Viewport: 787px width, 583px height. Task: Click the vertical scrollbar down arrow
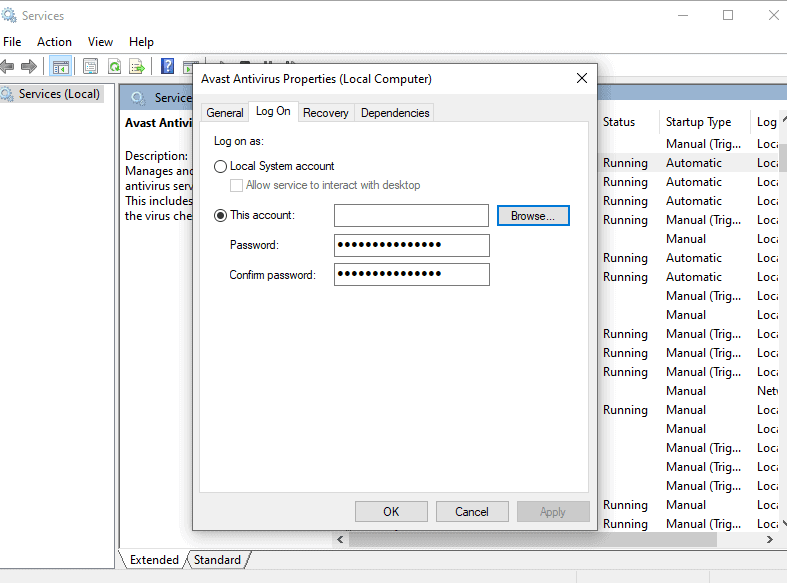point(784,522)
